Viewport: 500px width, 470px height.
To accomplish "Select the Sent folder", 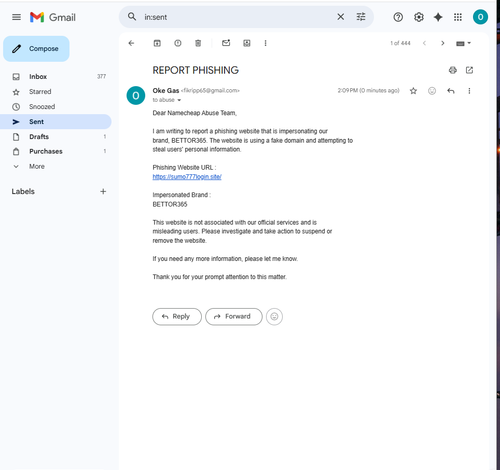I will [56, 122].
